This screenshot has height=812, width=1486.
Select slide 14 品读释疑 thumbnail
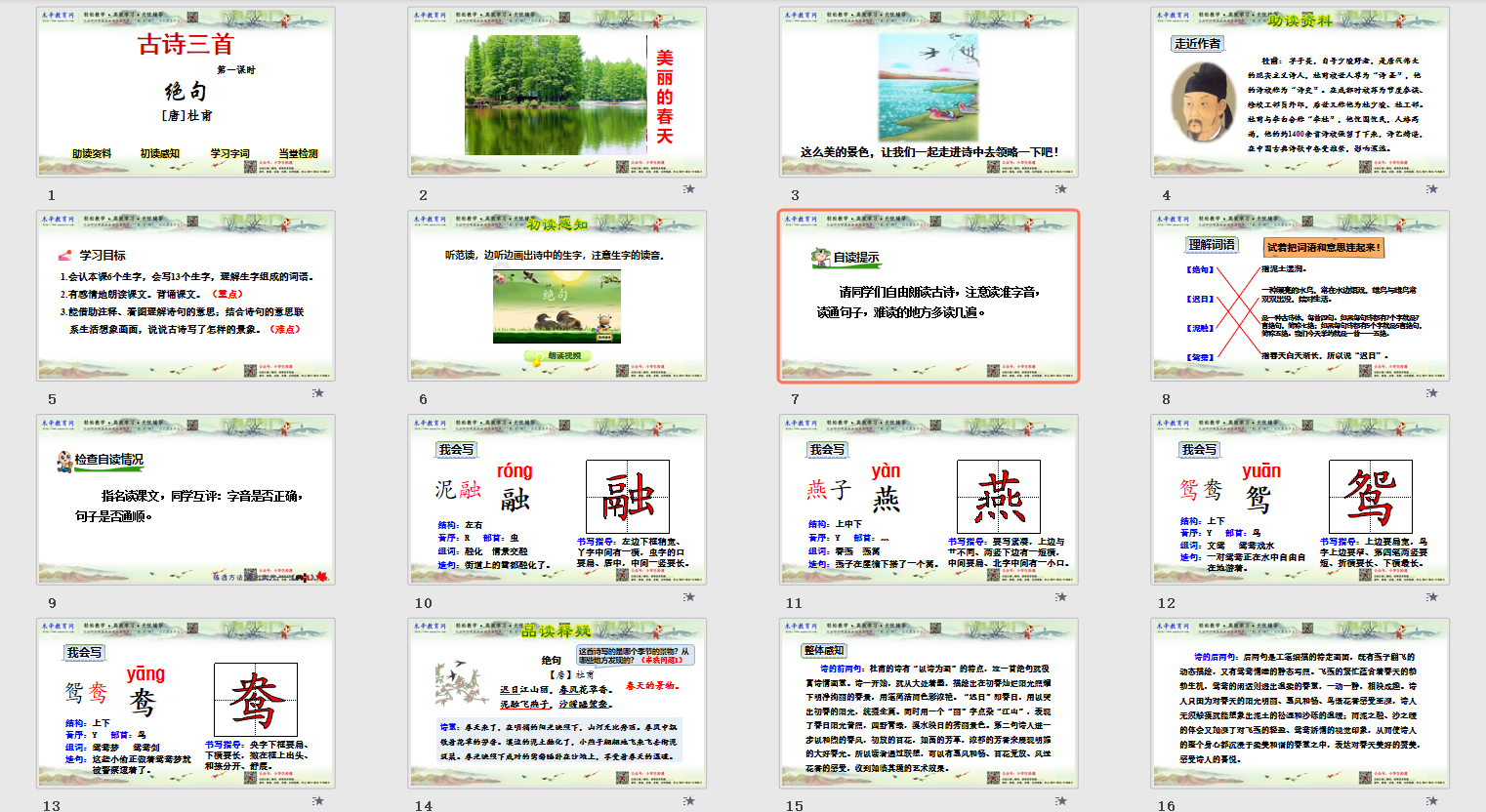coord(557,703)
